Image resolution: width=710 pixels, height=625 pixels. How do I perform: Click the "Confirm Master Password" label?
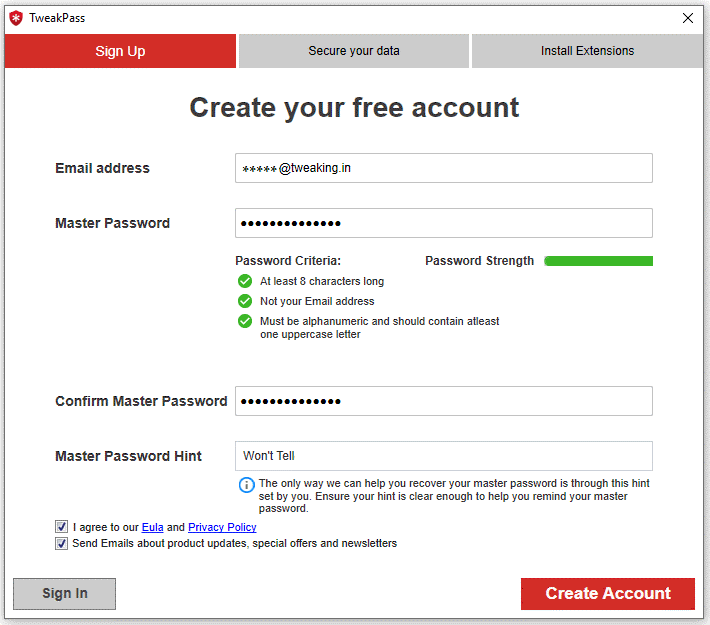[141, 401]
